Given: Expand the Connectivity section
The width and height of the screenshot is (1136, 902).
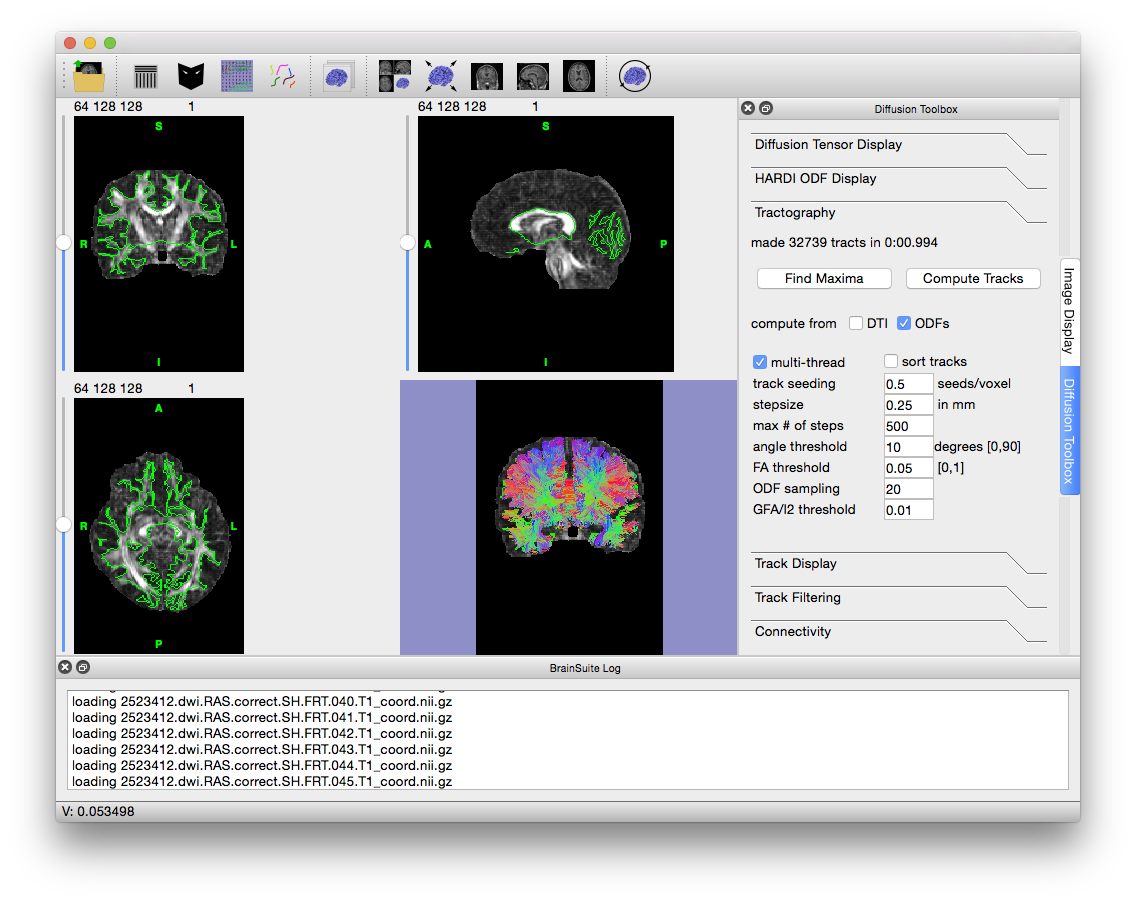Looking at the screenshot, I should coord(793,632).
